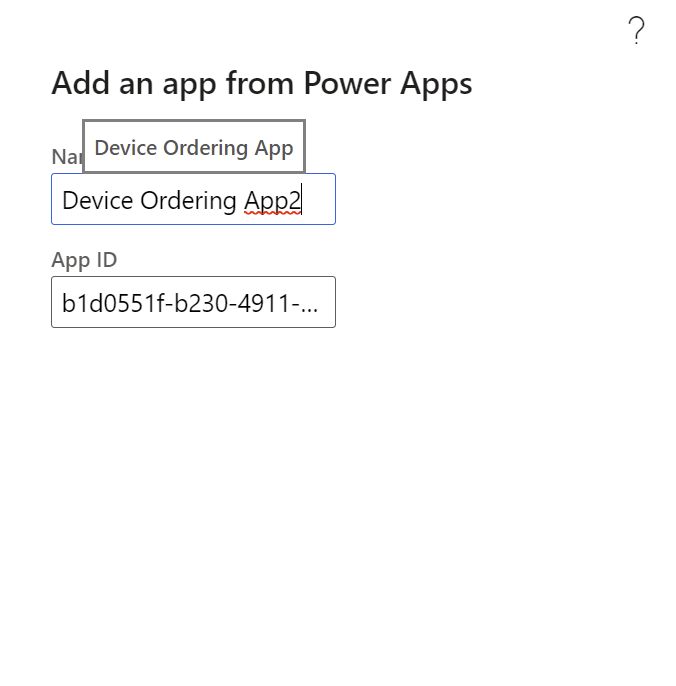Click the 'Device Ordering App' tooltip

tap(194, 146)
